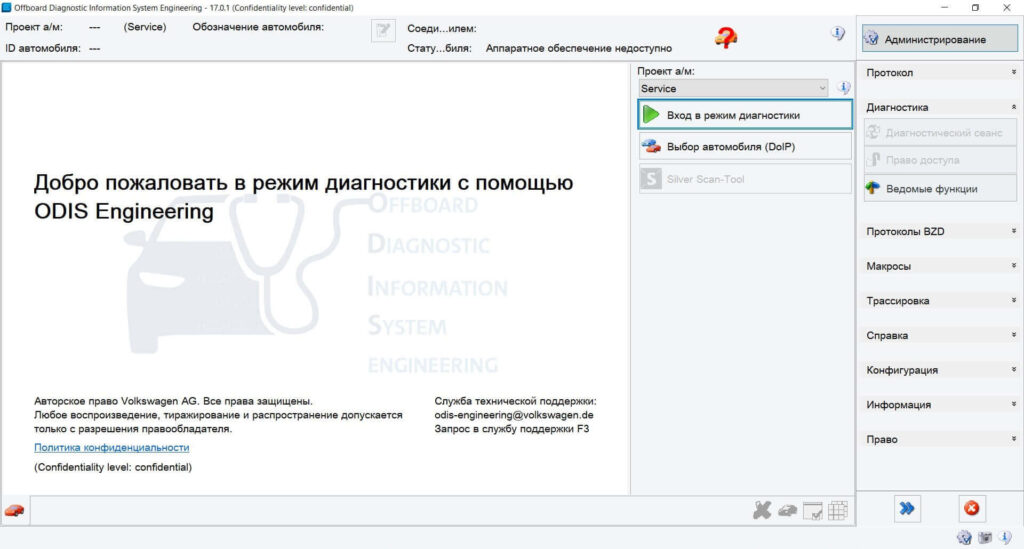Screen dimensions: 1024x549
Task: Click the green play arrow icon
Action: (x=650, y=114)
